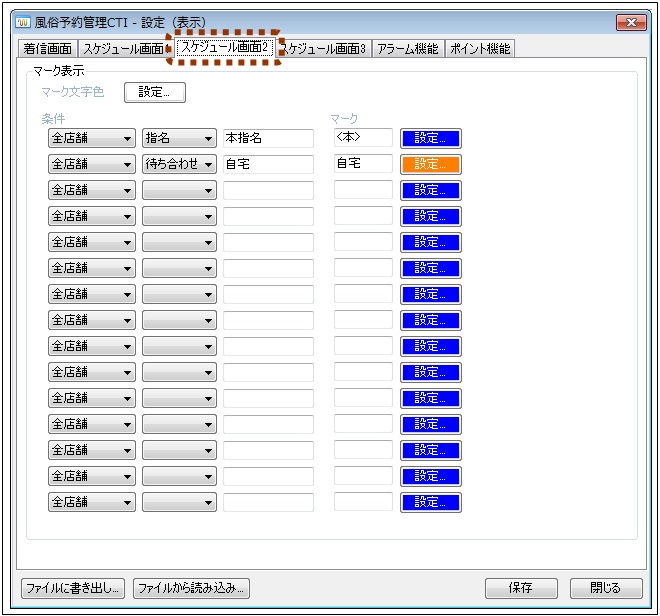
Task: Open the empty condition dropdown in third row
Action: click(x=179, y=190)
